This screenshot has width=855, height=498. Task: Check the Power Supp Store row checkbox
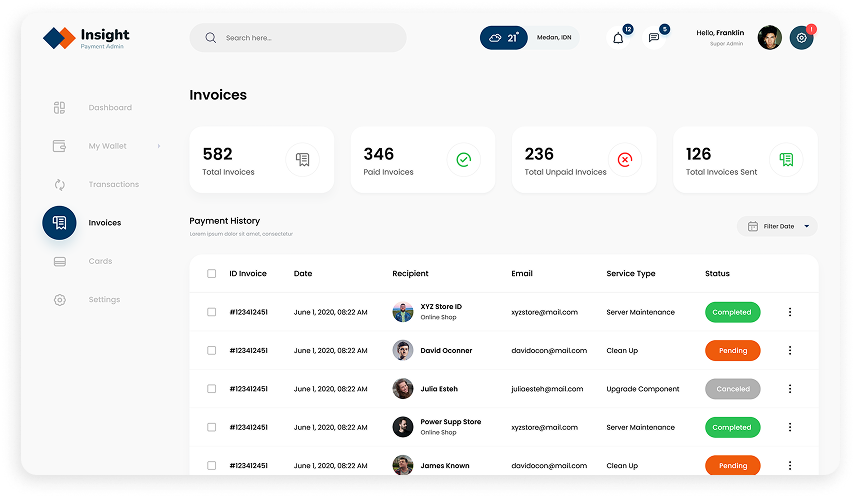[212, 427]
